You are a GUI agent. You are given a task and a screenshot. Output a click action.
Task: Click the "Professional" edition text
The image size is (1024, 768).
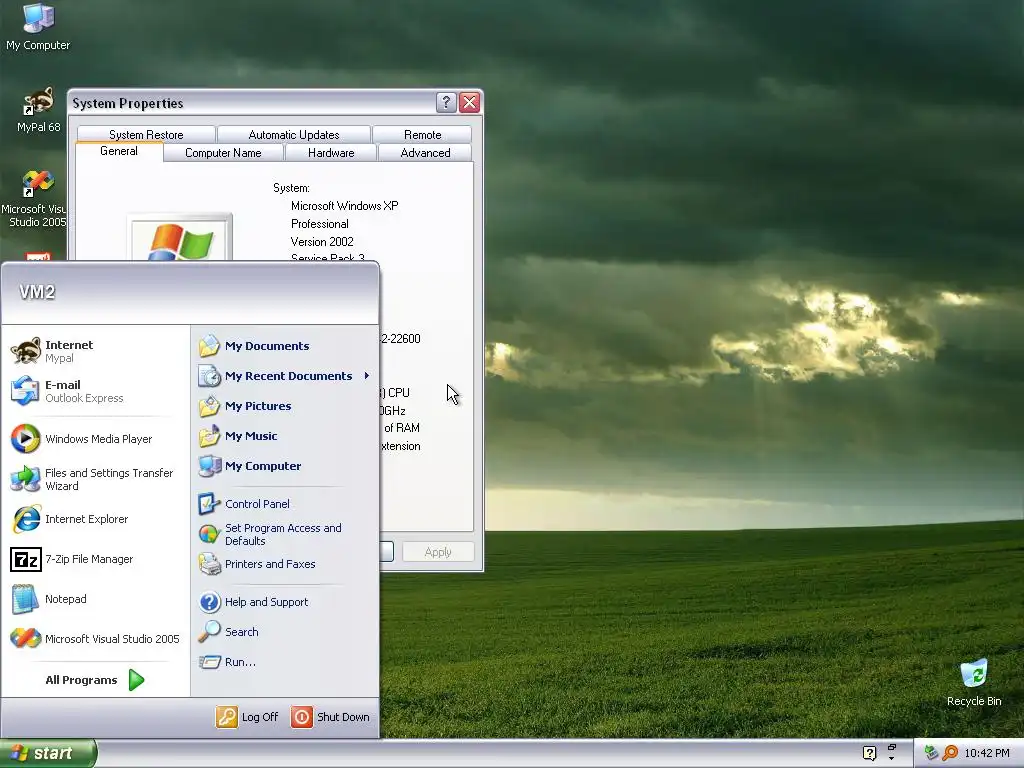pyautogui.click(x=320, y=224)
